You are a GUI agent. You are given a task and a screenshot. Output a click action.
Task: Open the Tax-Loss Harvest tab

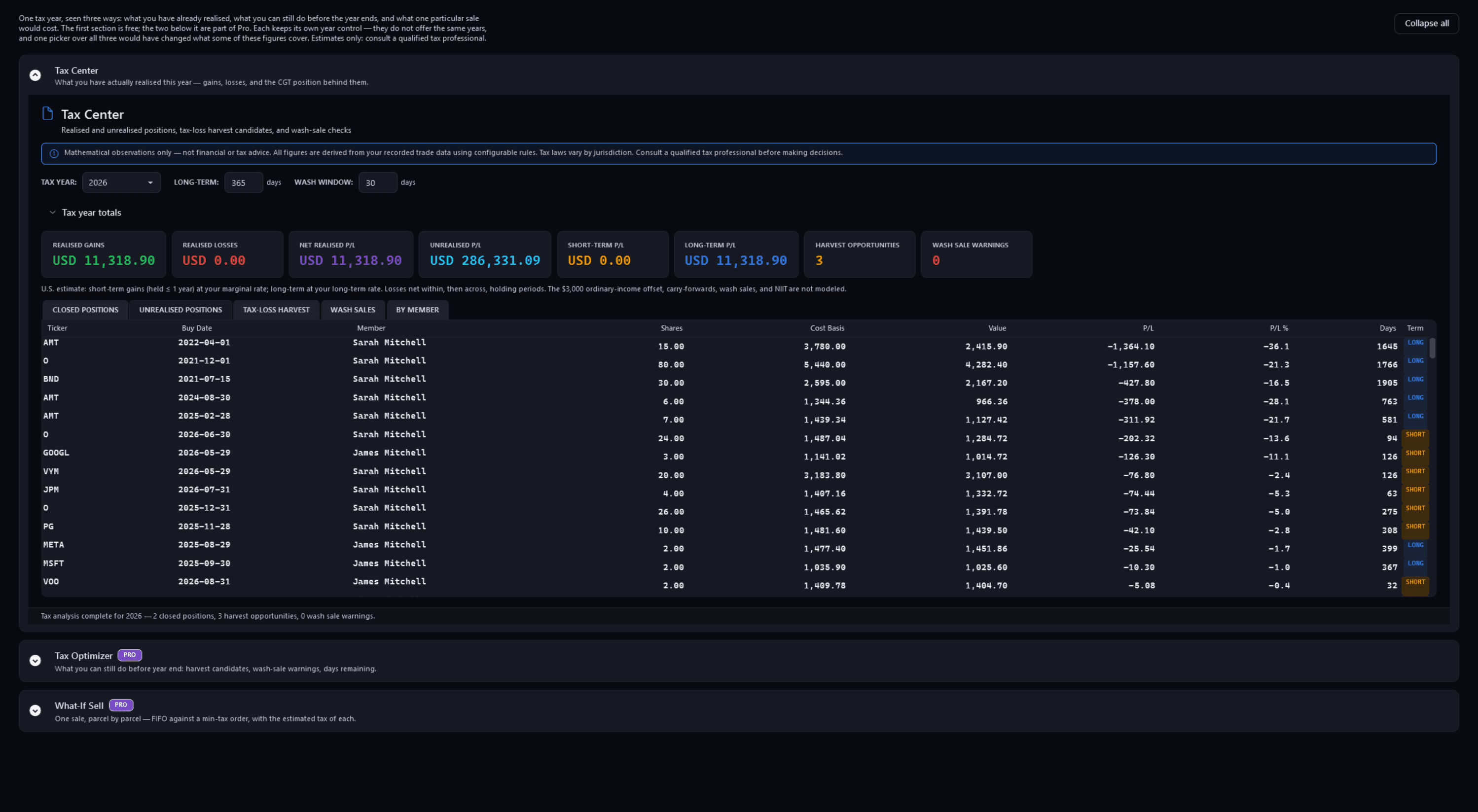point(276,310)
